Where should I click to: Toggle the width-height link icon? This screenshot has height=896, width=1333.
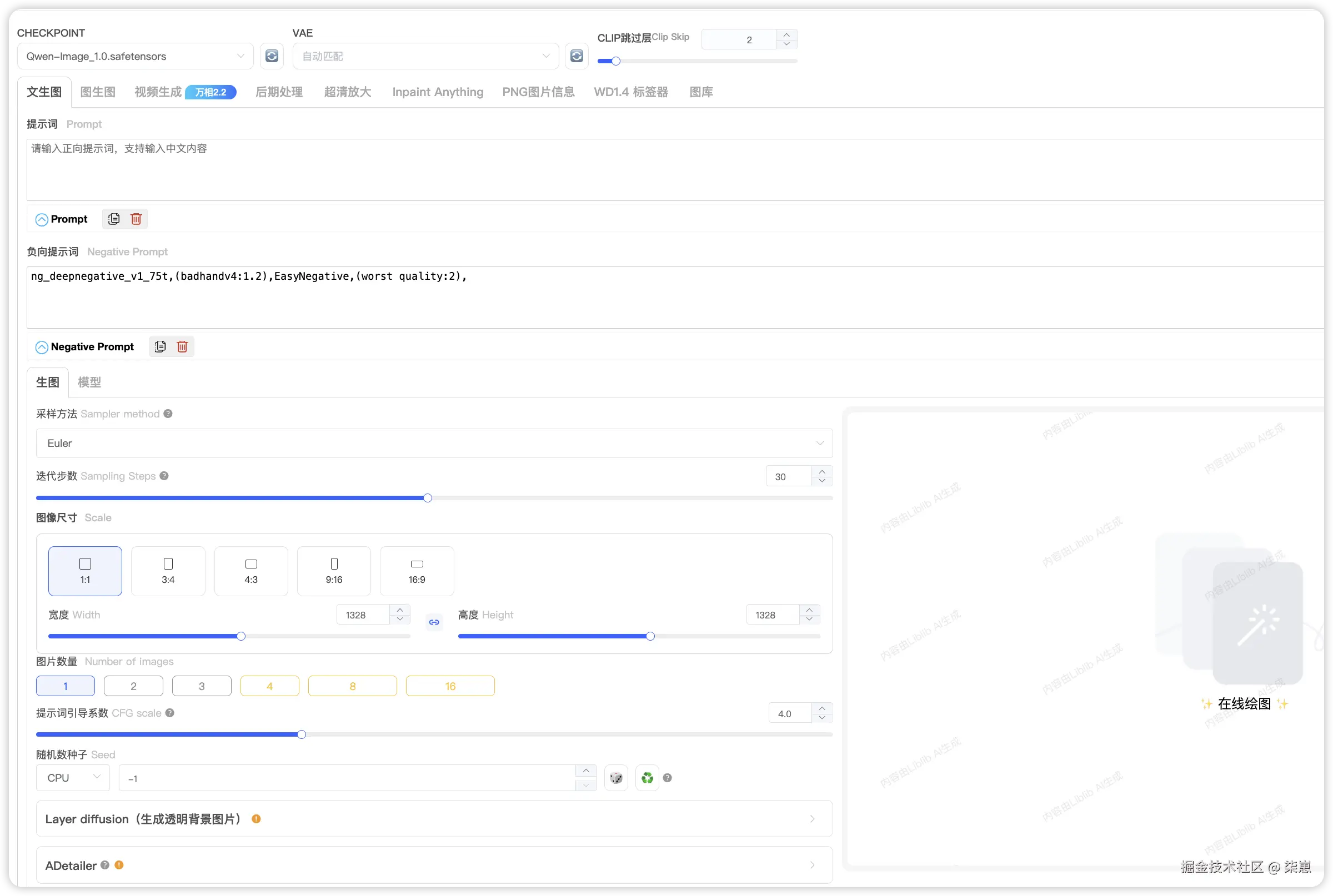[x=434, y=622]
